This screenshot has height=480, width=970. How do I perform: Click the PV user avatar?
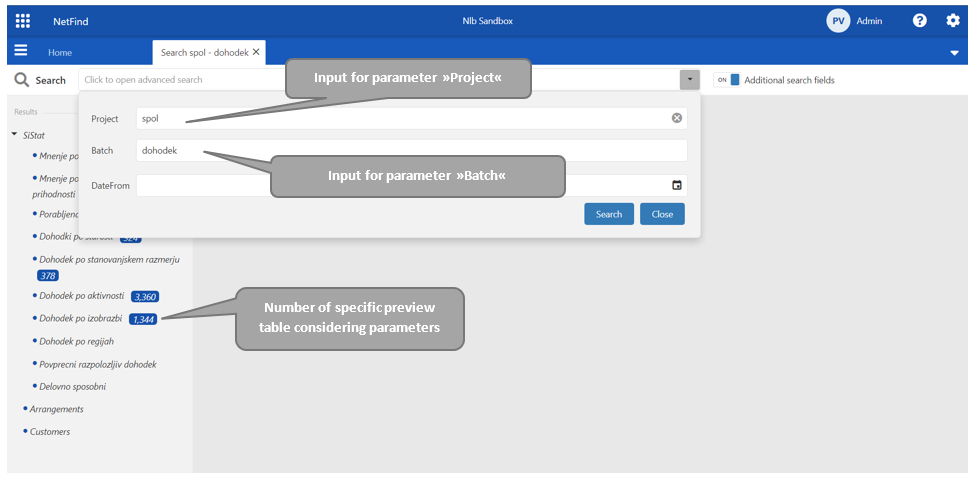pyautogui.click(x=838, y=20)
